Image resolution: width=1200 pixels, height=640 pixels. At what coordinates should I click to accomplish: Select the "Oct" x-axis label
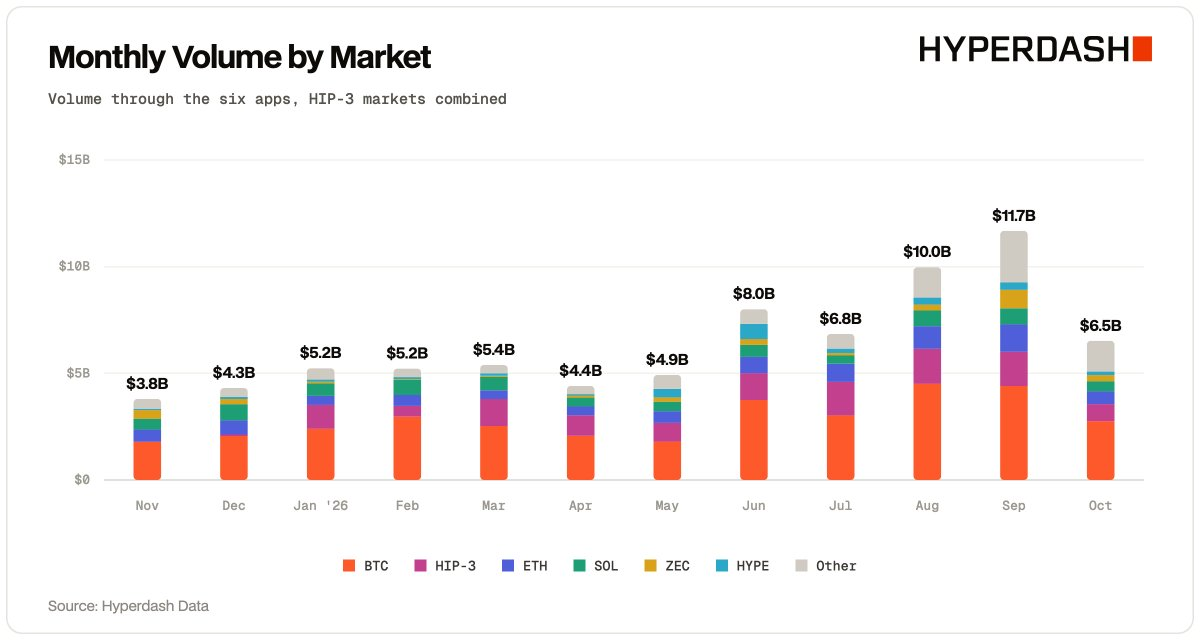pos(1100,506)
